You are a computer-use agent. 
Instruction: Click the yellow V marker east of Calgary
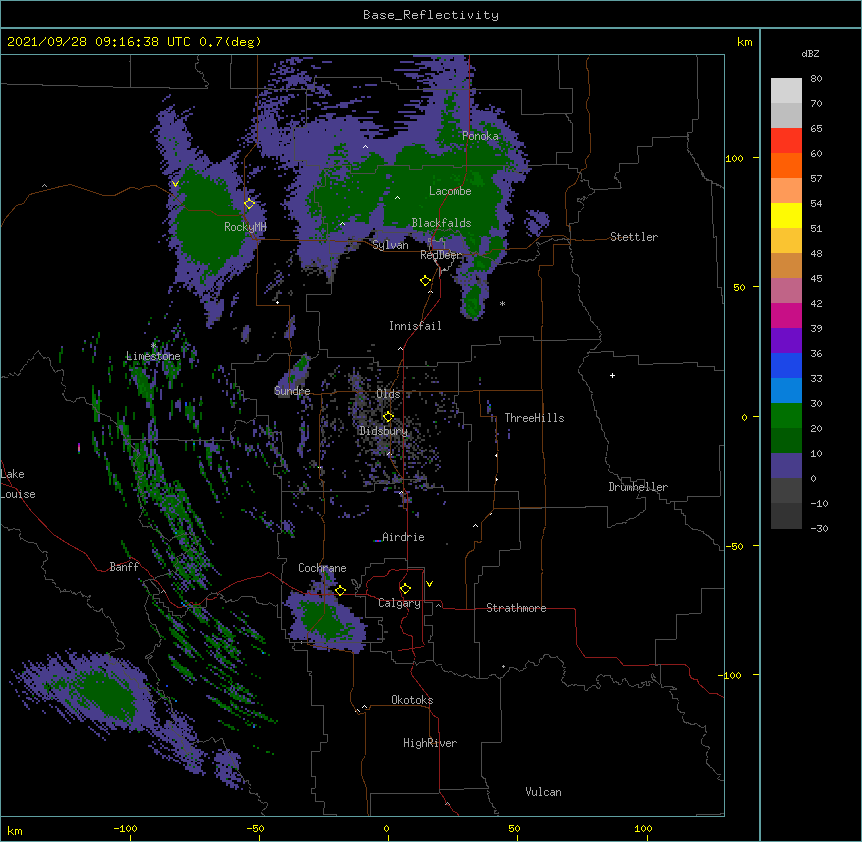click(429, 584)
